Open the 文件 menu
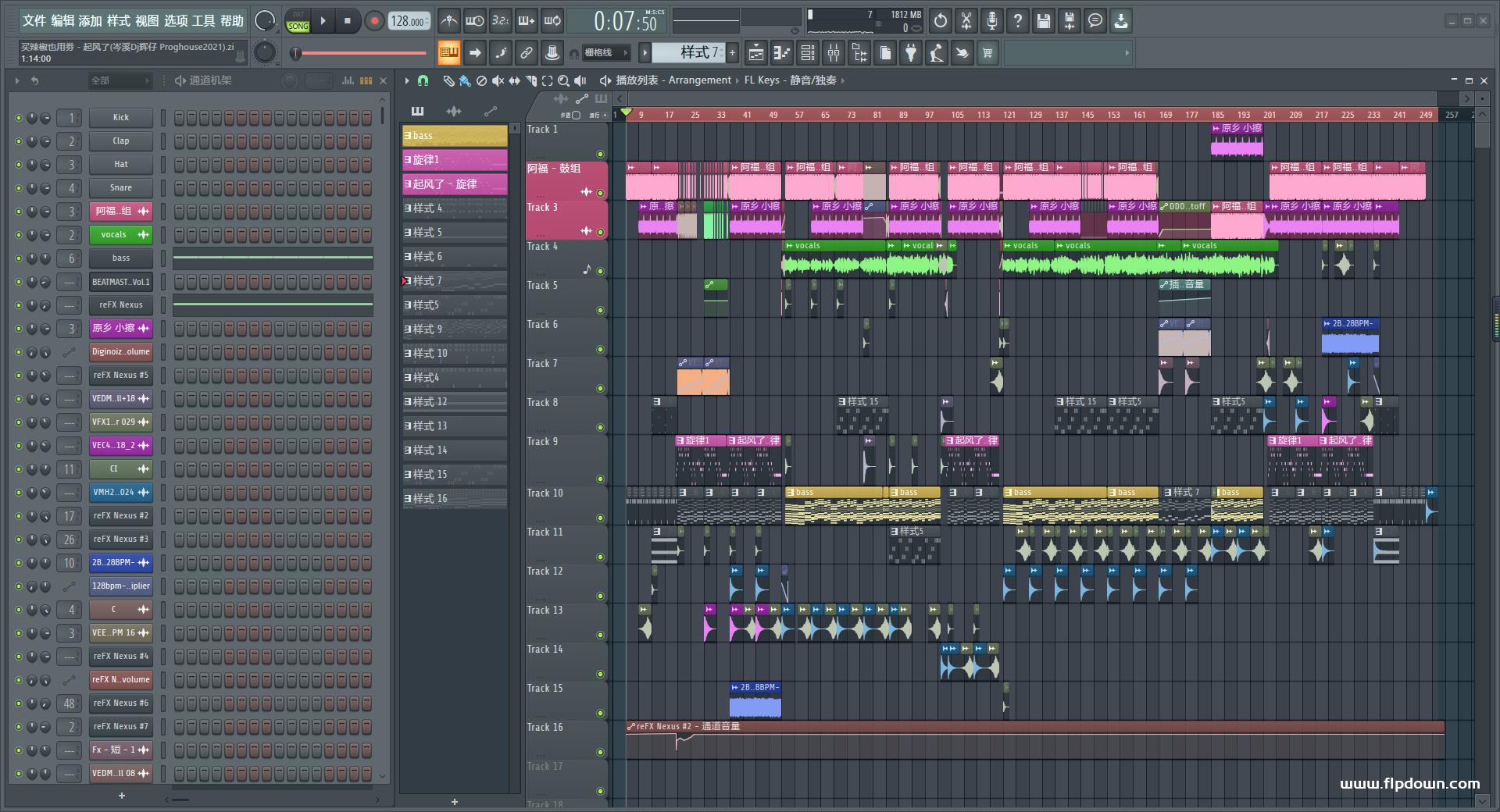Screen dimensions: 1500x812 34,20
